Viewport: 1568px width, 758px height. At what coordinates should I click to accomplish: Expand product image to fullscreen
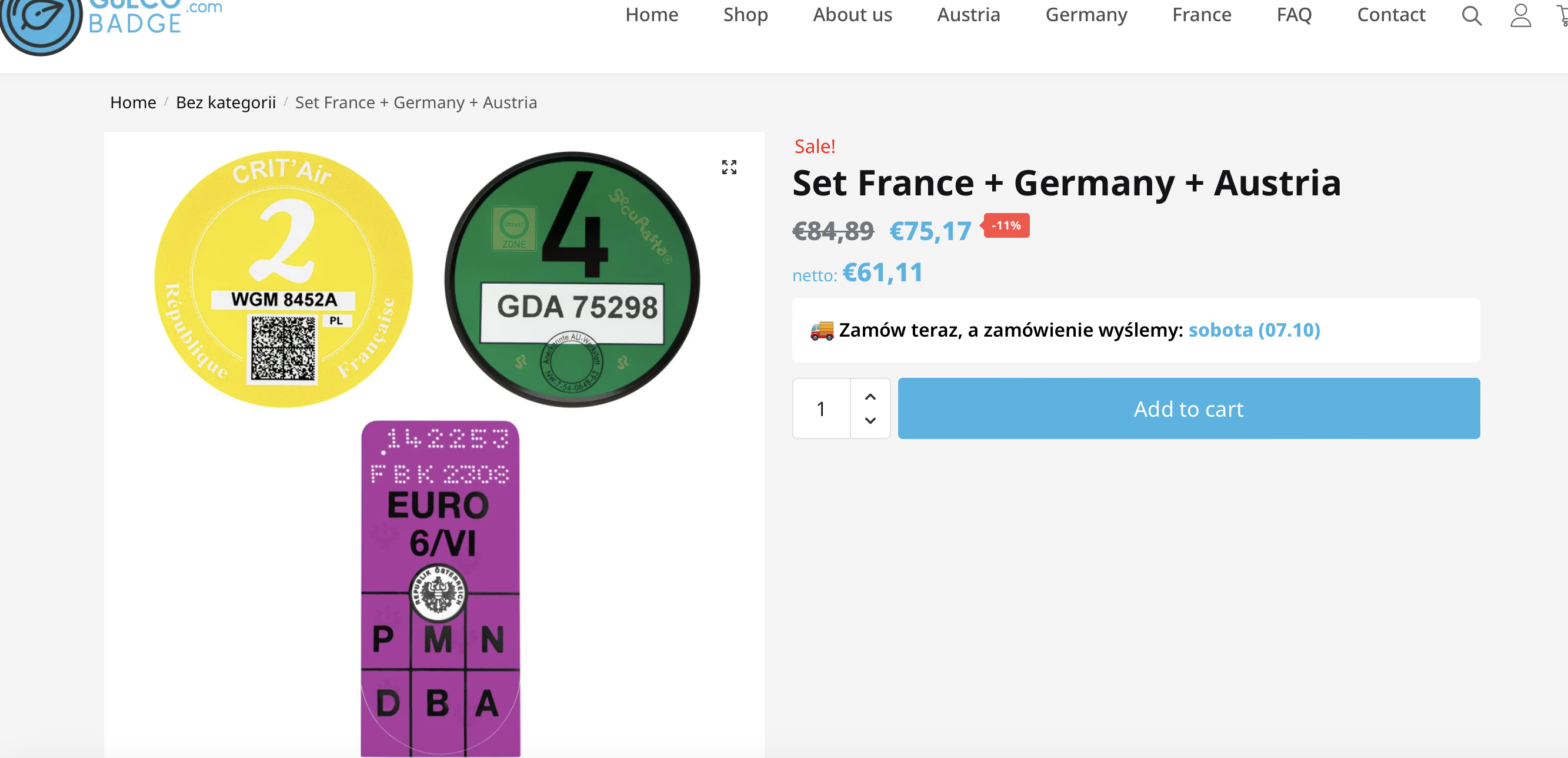[729, 167]
